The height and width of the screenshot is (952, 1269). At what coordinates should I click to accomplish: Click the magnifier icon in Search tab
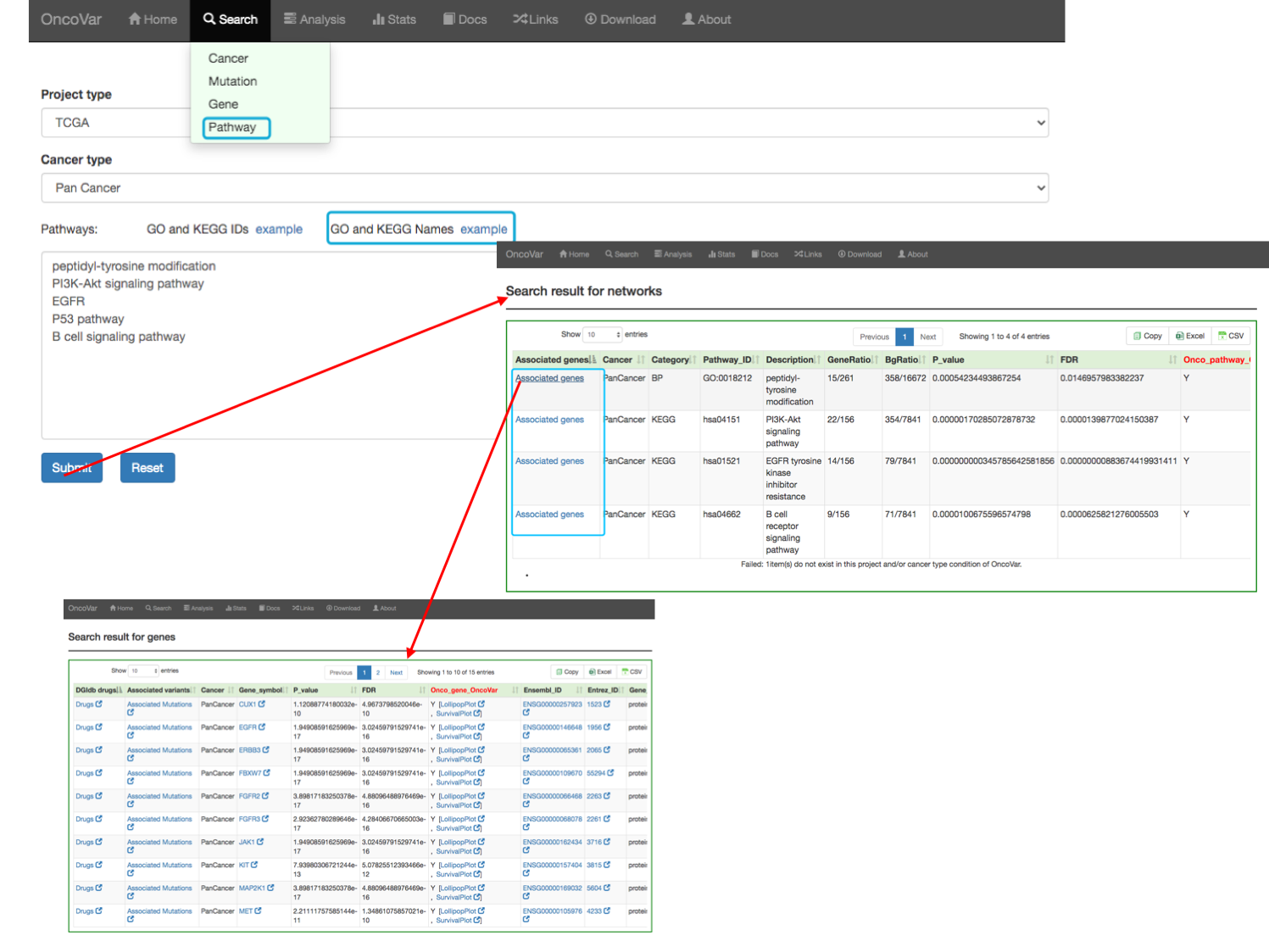[x=209, y=19]
